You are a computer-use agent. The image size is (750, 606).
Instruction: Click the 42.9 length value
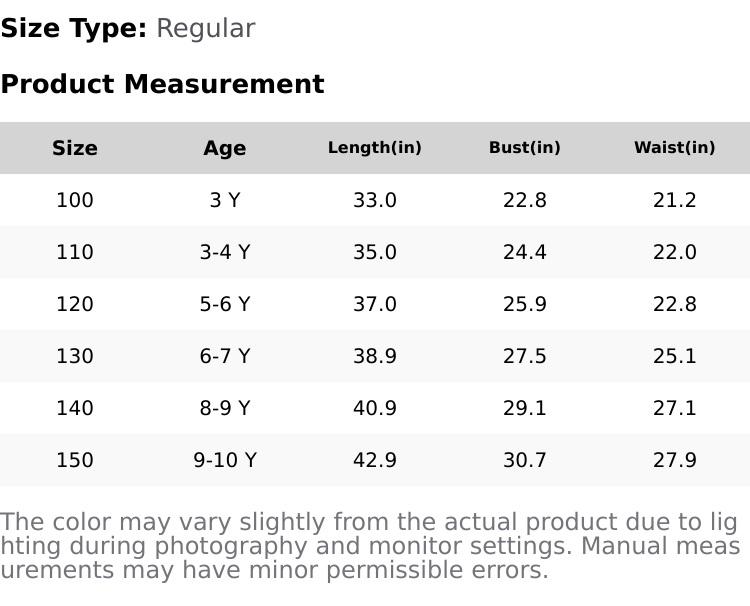(x=375, y=460)
